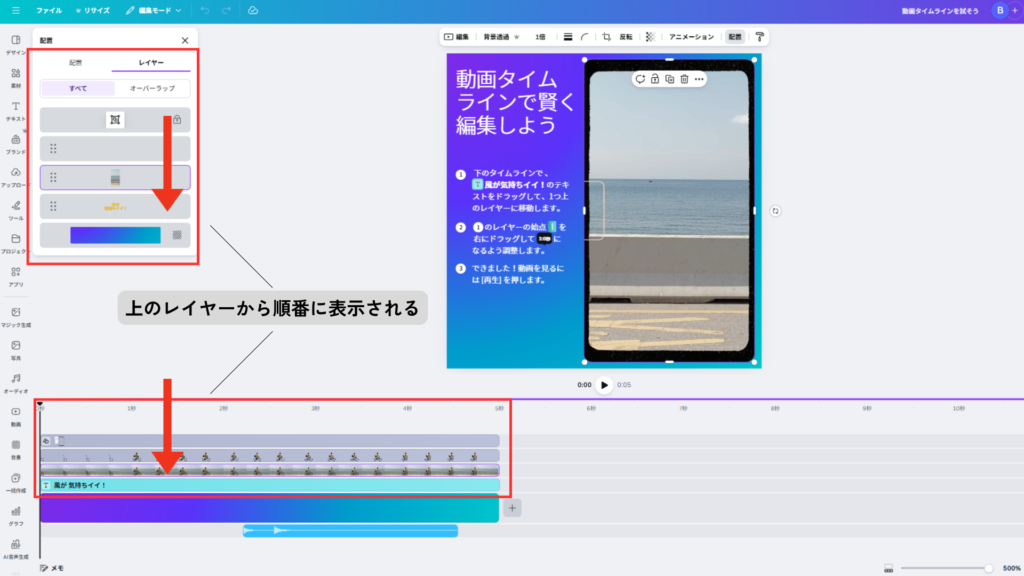Click the cloud save status icon
1024x576 pixels.
[253, 10]
